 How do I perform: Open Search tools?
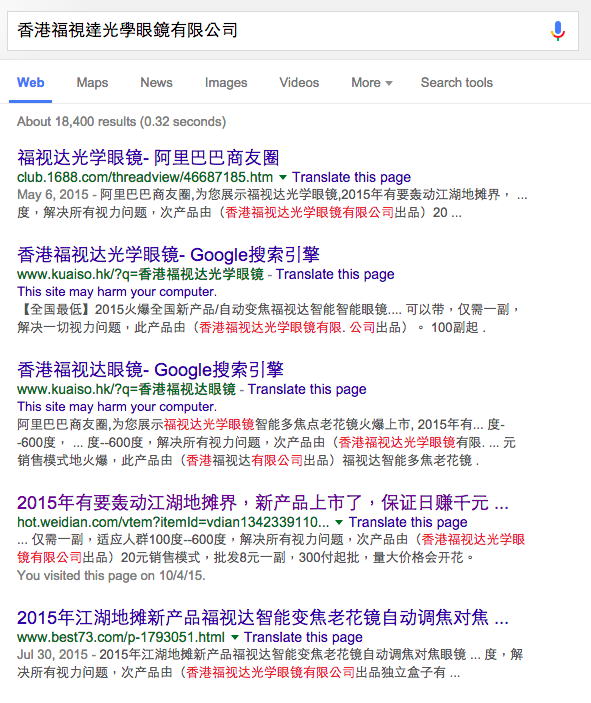click(456, 82)
